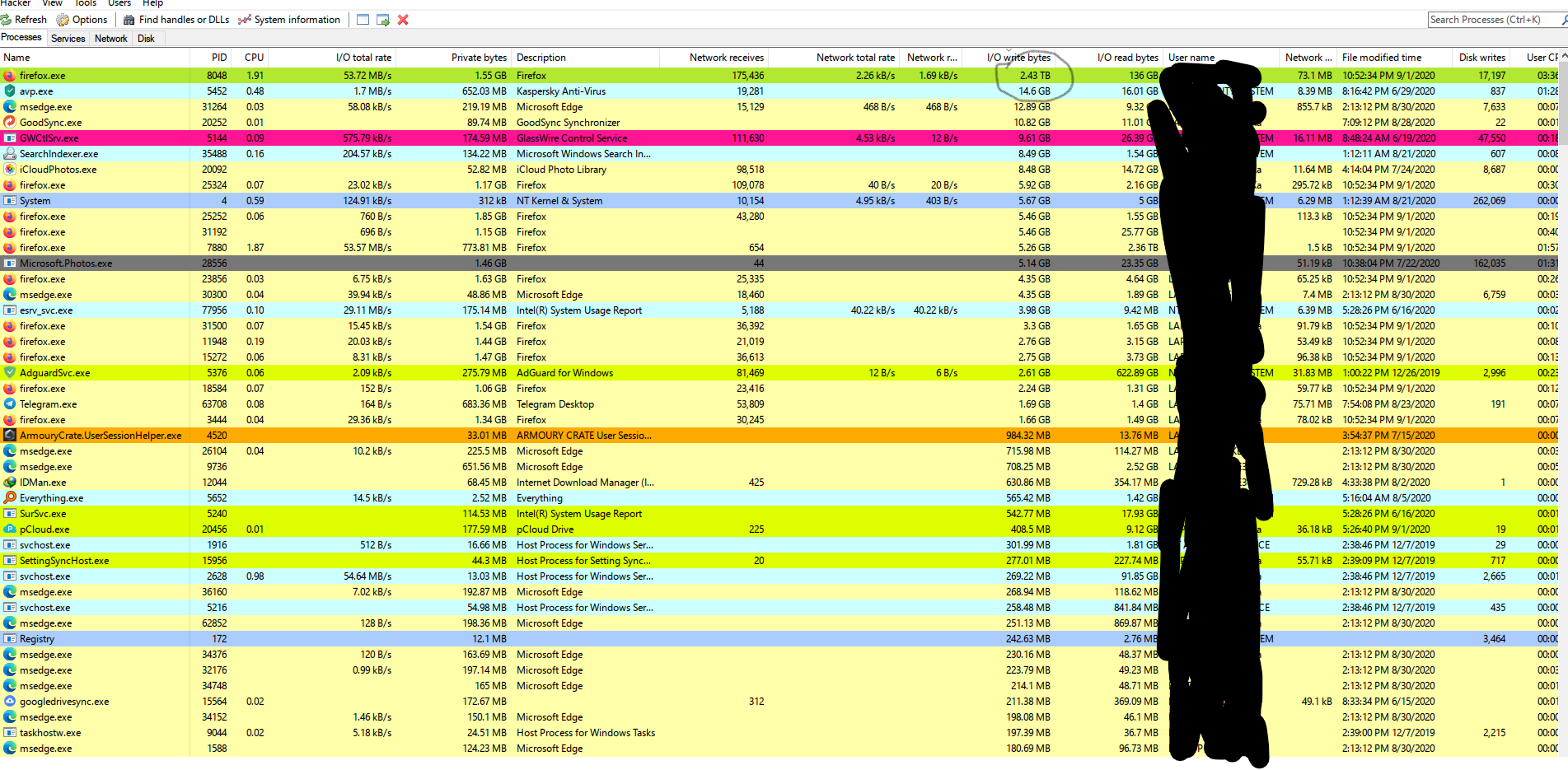1568x770 pixels.
Task: Select the 'GlassWire Control Service' description
Action: pos(572,138)
